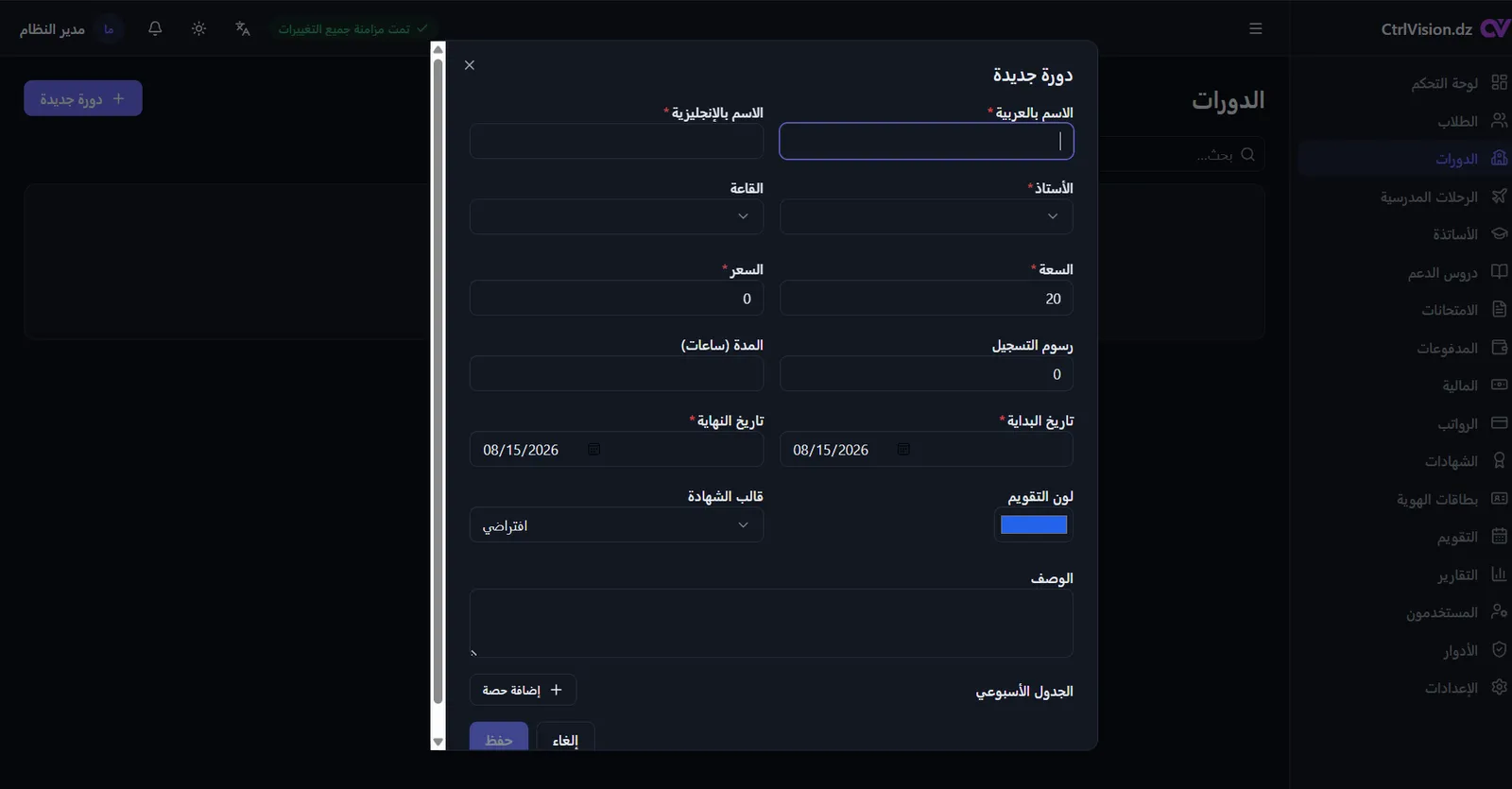Click the الوصف description text area
This screenshot has height=789, width=1512.
point(771,624)
